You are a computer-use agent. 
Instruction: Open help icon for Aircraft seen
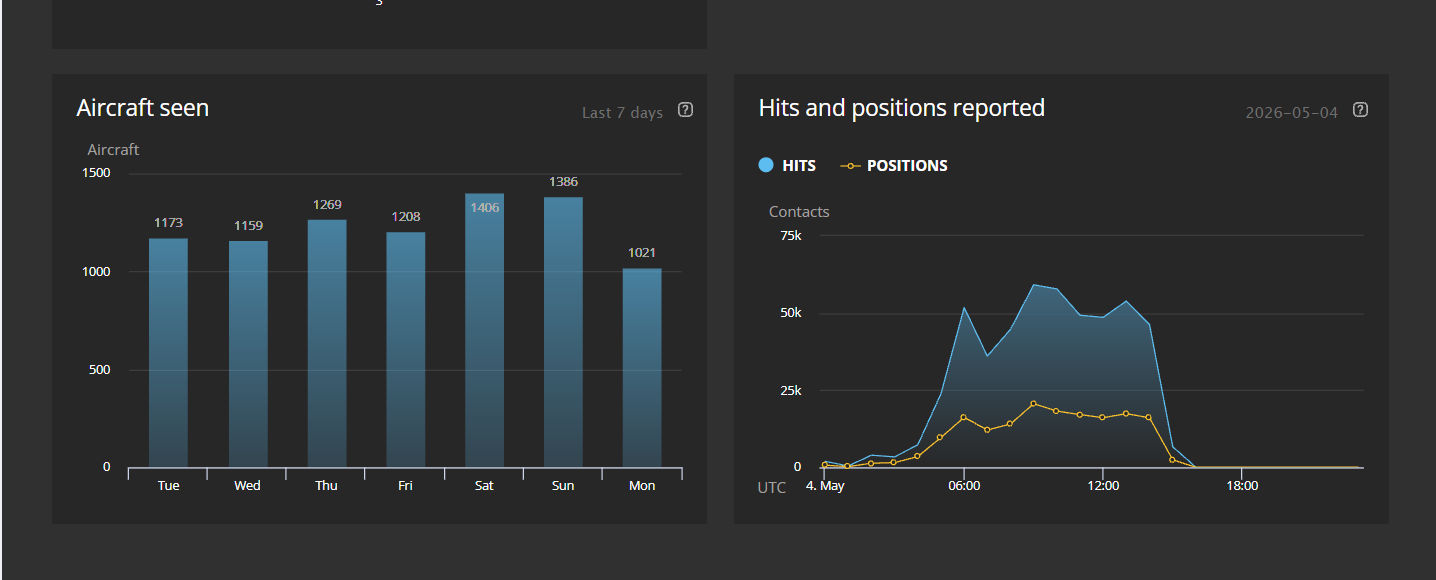point(685,110)
